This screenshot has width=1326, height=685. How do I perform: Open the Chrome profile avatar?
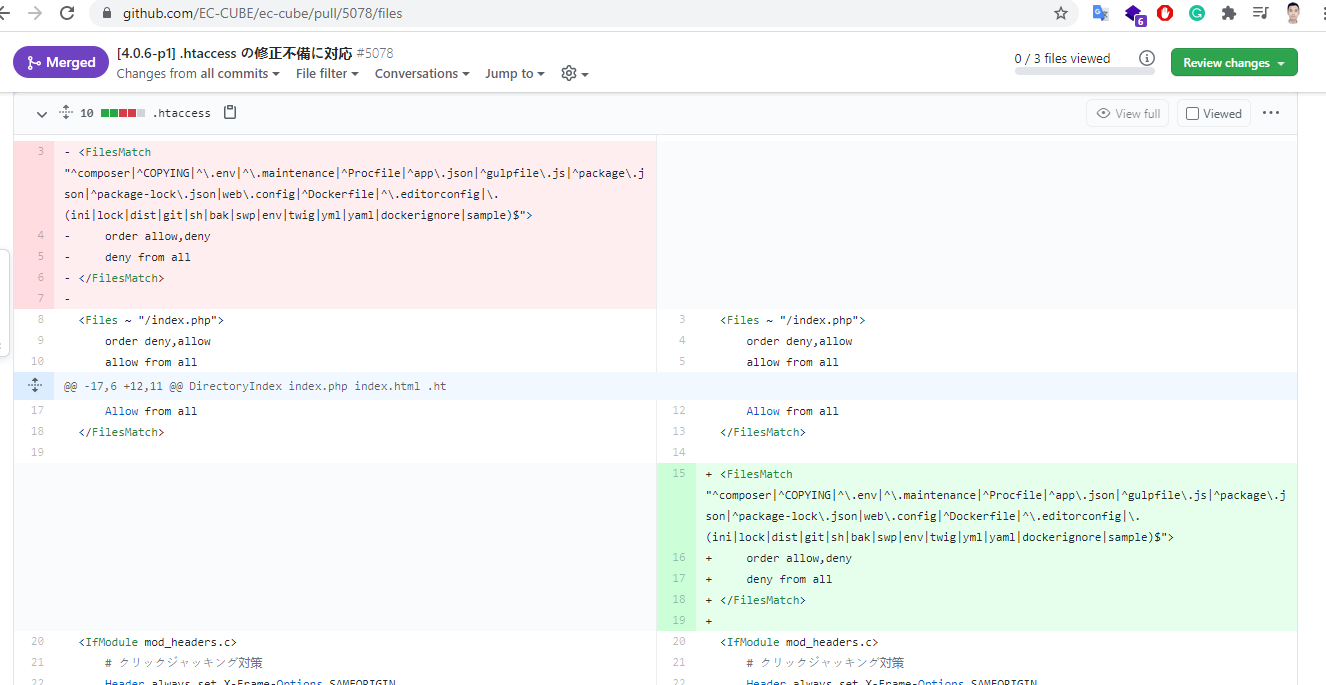(x=1294, y=13)
